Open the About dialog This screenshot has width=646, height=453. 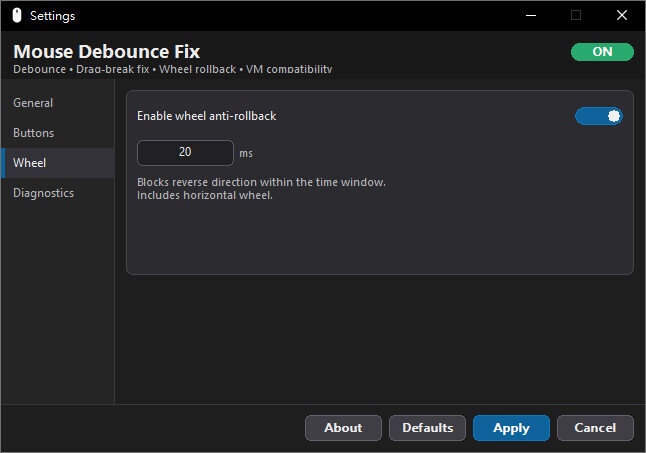(x=343, y=428)
